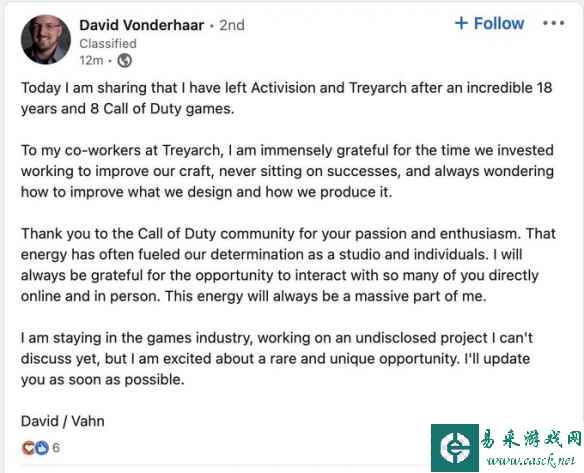
Task: Click the David Vonderhaar name link
Action: pyautogui.click(x=142, y=25)
